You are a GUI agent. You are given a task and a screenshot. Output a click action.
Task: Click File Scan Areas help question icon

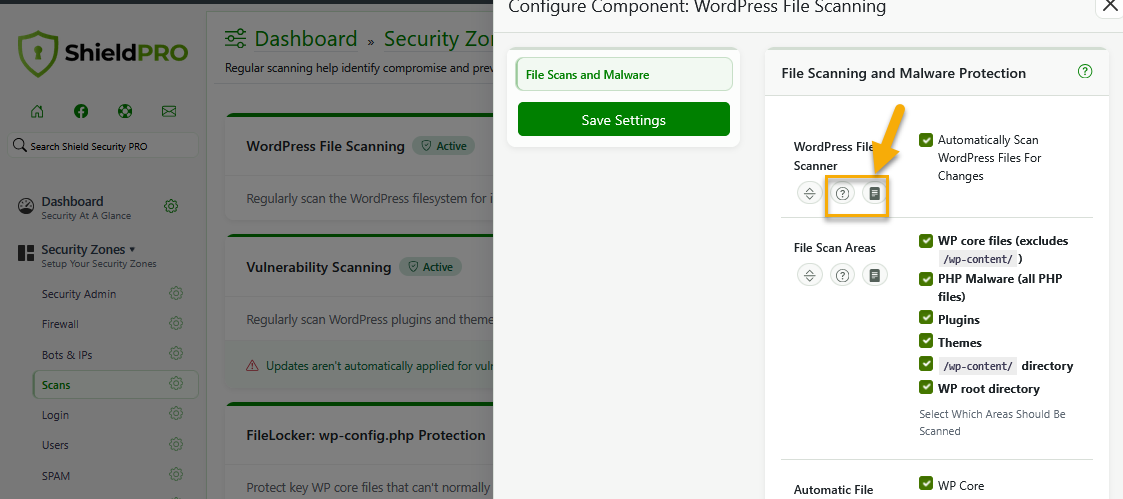pos(842,275)
